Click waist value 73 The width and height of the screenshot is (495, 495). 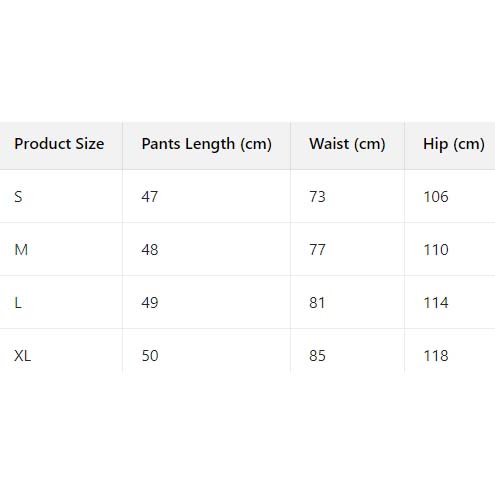[317, 197]
